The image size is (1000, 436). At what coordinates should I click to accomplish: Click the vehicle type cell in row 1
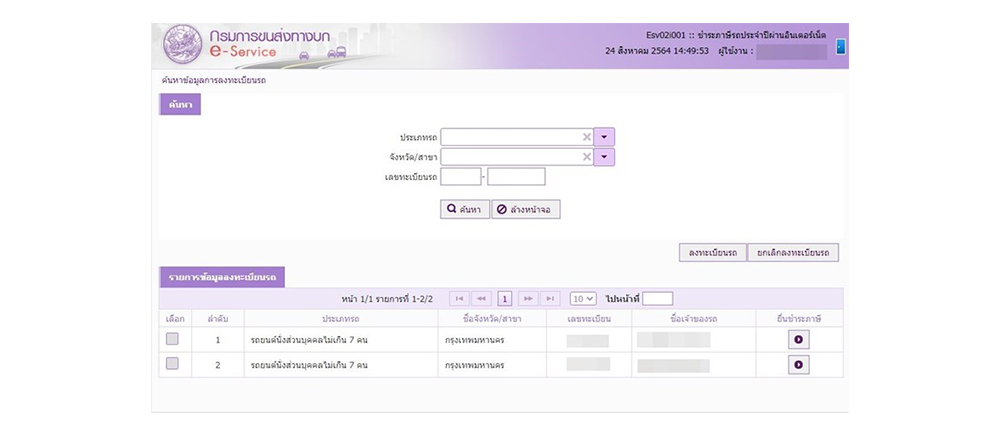click(x=341, y=340)
